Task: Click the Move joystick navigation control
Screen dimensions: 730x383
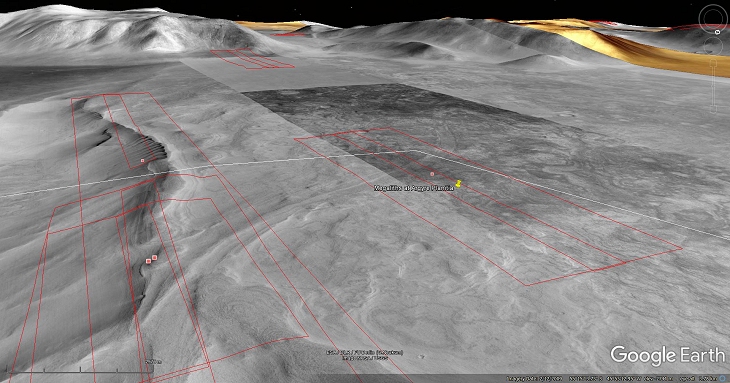Action: pyautogui.click(x=713, y=46)
